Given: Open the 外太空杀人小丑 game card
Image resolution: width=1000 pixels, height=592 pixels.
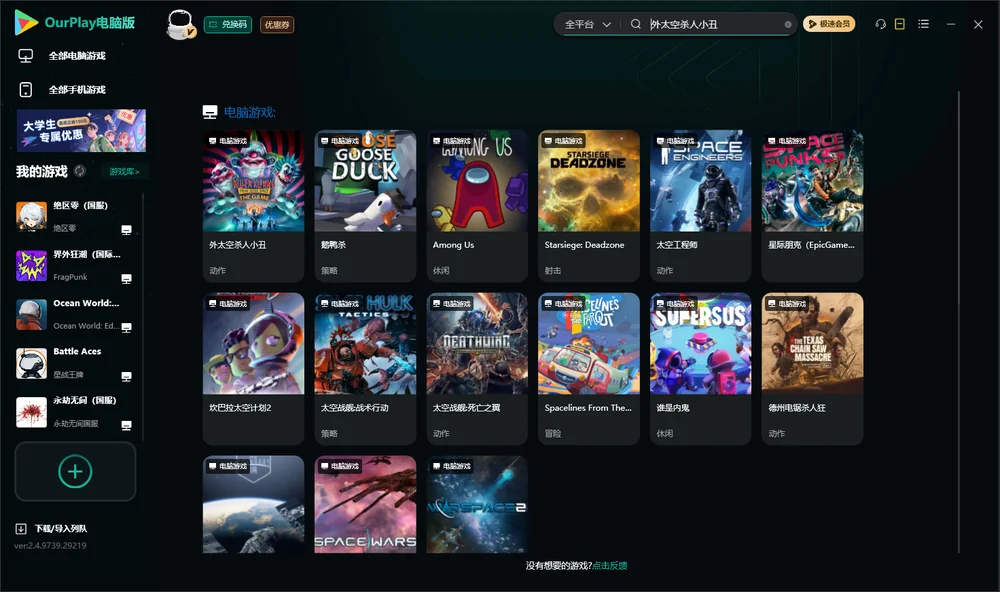Looking at the screenshot, I should (x=253, y=205).
